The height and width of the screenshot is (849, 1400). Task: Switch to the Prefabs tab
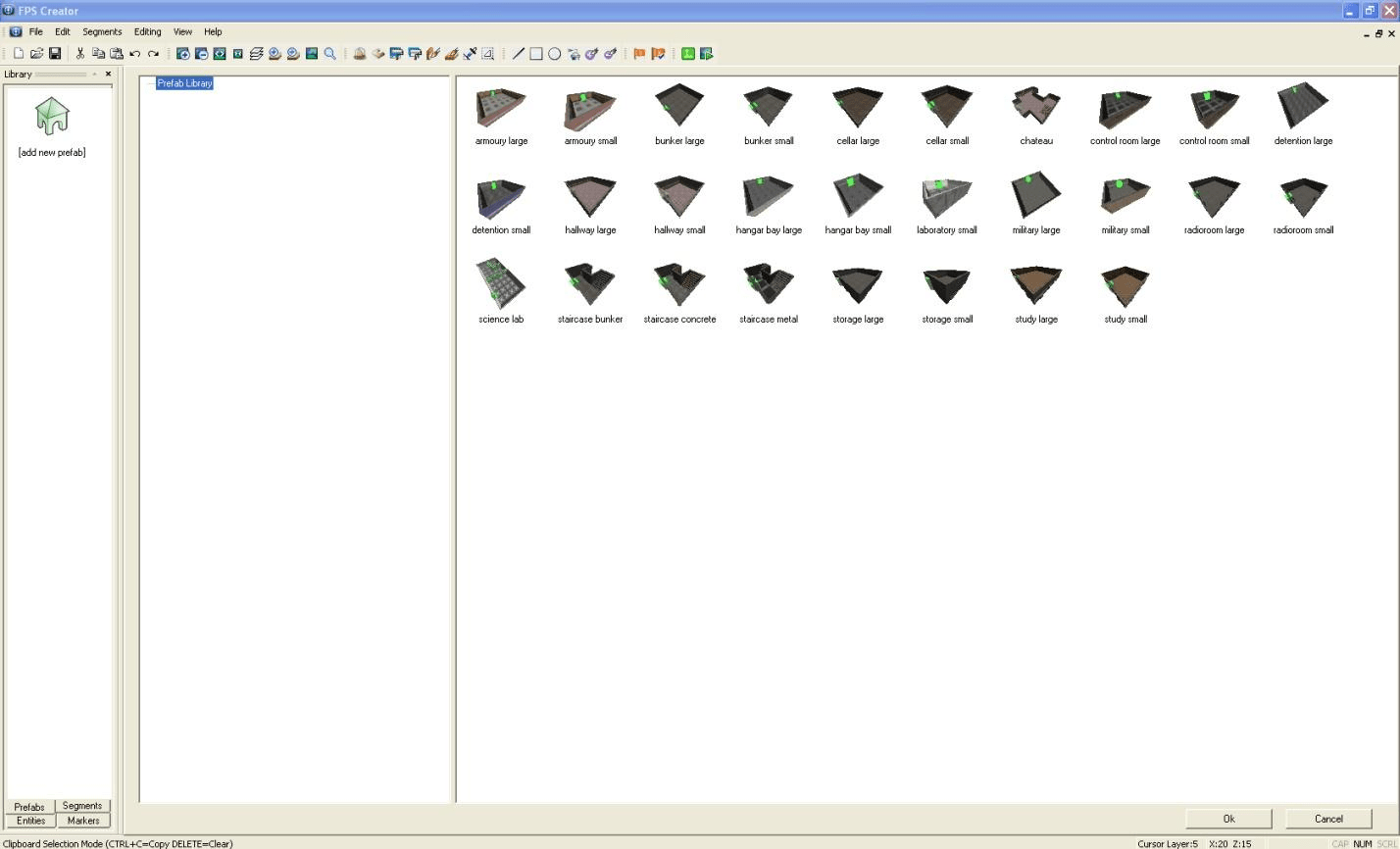click(29, 807)
